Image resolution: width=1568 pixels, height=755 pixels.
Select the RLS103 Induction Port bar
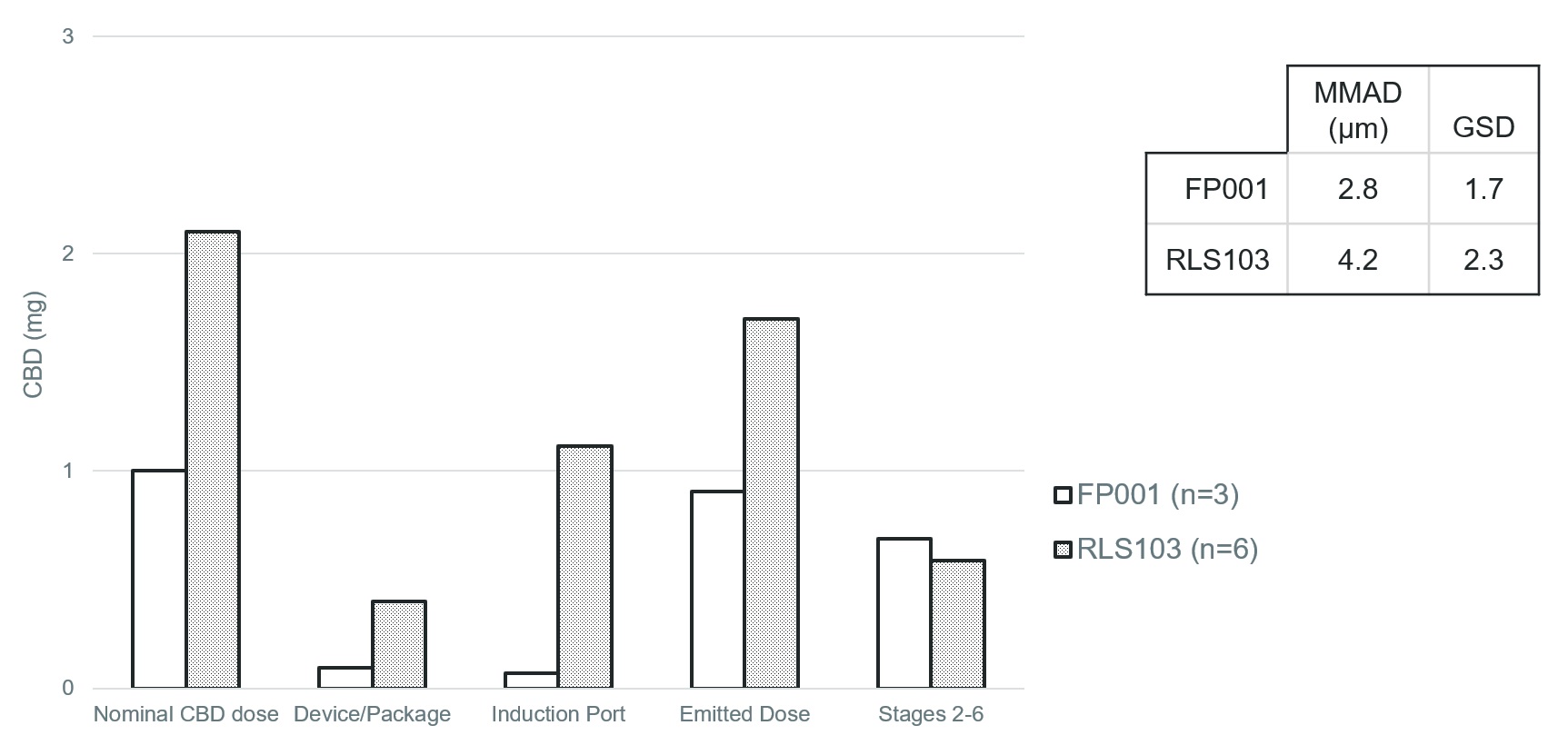(584, 566)
